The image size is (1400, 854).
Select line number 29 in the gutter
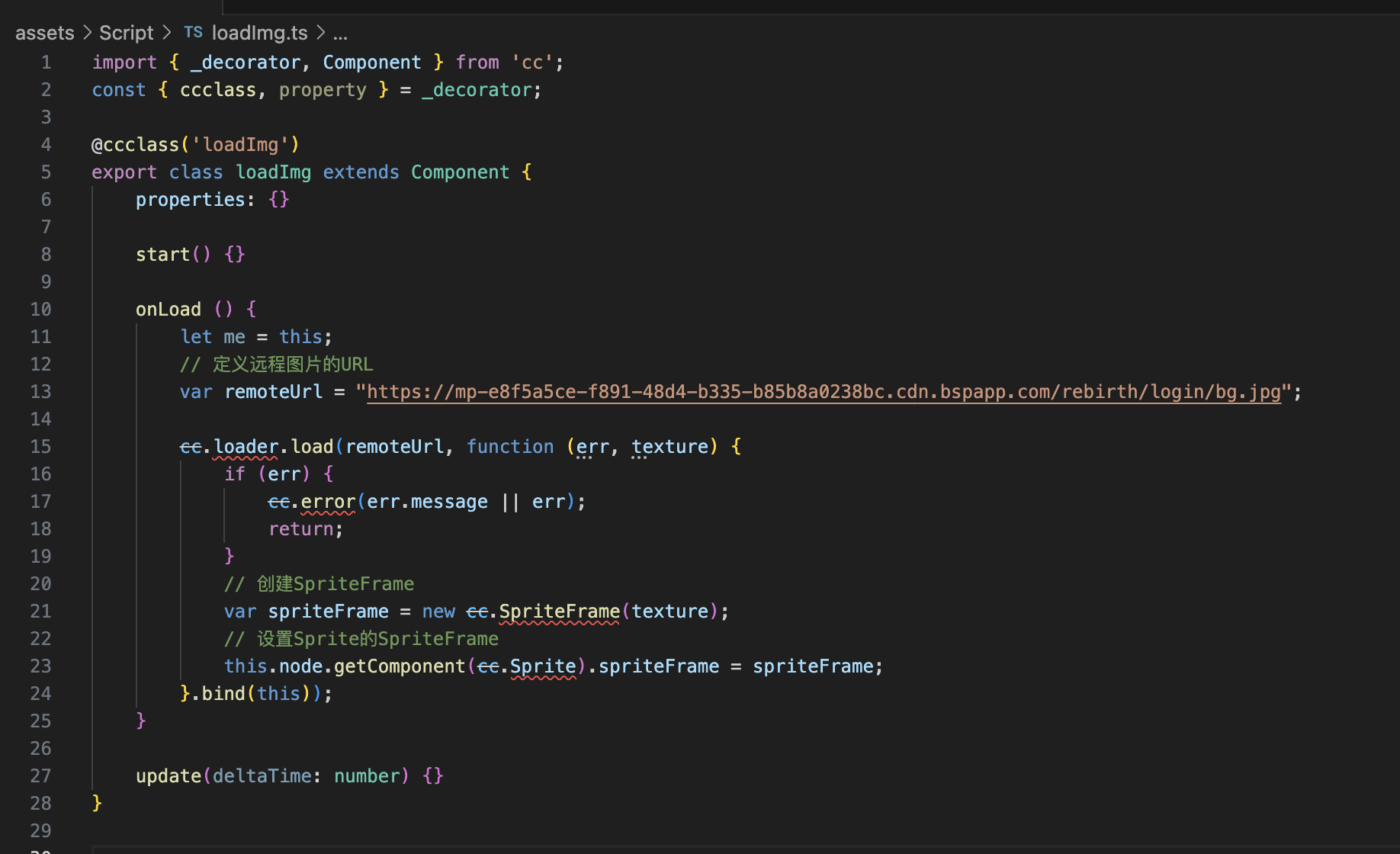(41, 831)
